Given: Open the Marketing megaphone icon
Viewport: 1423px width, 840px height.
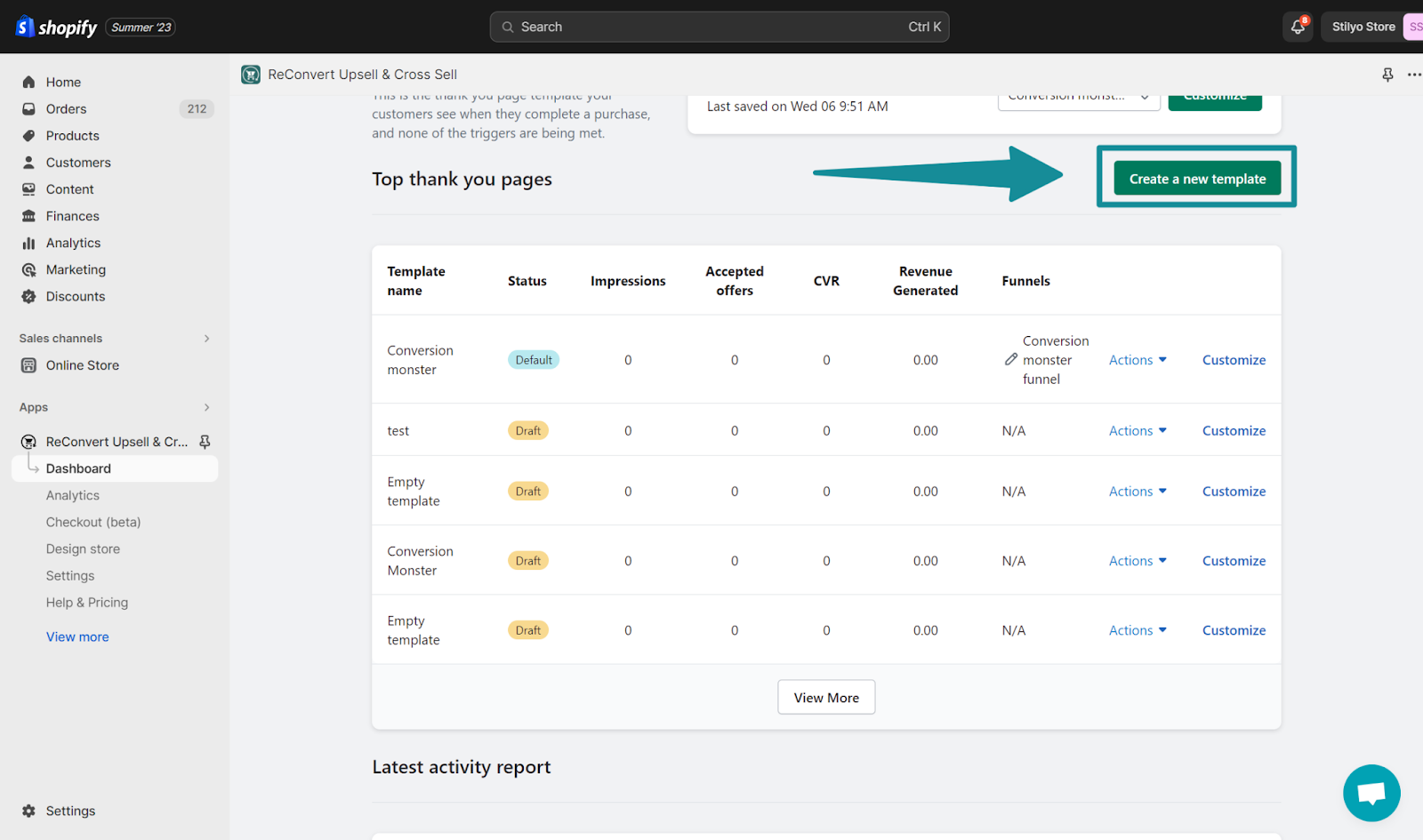Looking at the screenshot, I should click(x=29, y=269).
